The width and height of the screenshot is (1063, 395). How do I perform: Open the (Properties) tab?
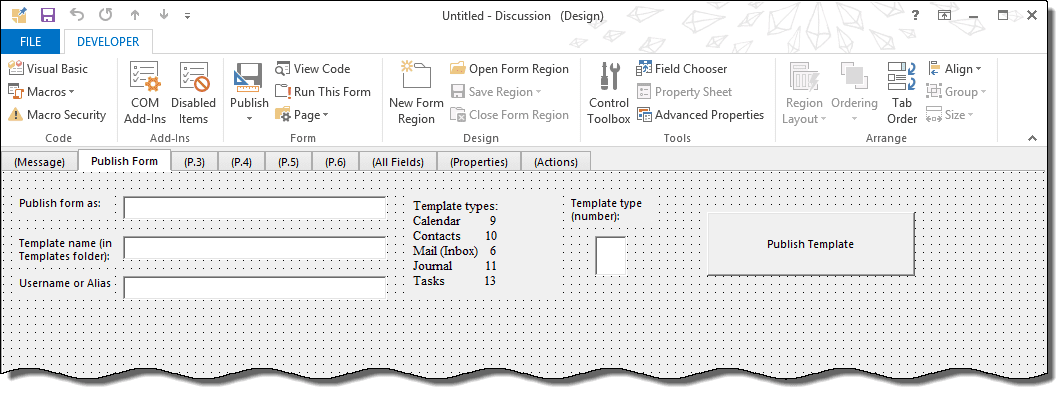pyautogui.click(x=479, y=161)
